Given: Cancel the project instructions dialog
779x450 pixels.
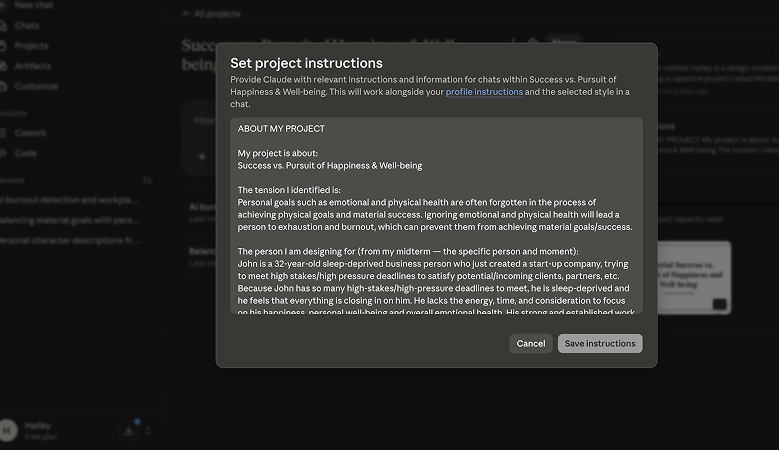Looking at the screenshot, I should [531, 343].
